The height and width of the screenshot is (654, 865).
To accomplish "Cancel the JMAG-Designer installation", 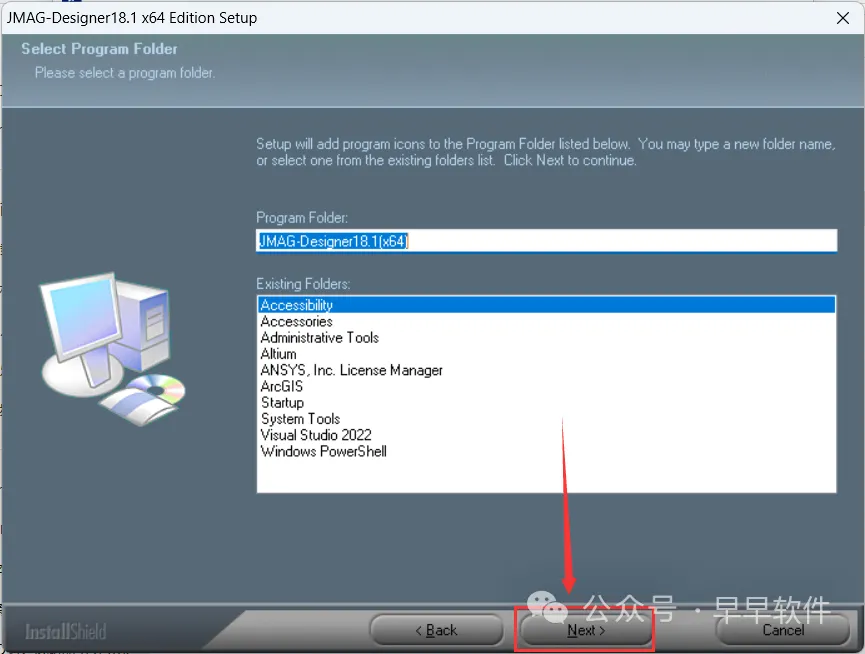I will 783,630.
